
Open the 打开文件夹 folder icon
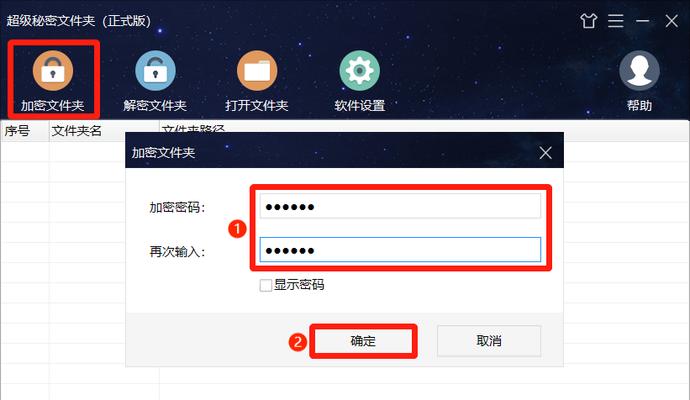pyautogui.click(x=257, y=70)
